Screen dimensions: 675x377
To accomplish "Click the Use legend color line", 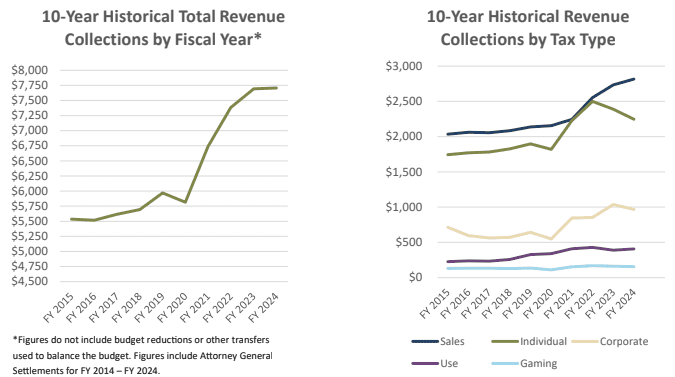I will point(425,364).
